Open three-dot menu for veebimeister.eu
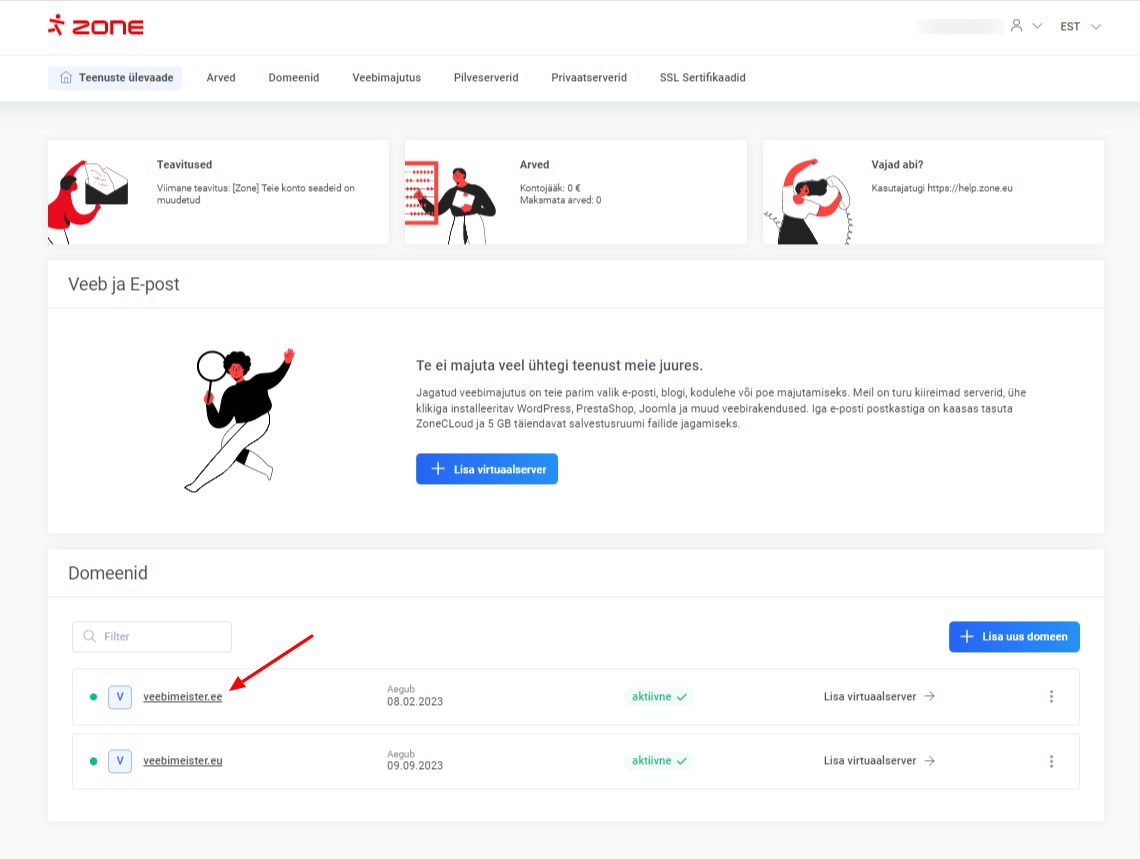The image size is (1140, 859). 1051,761
